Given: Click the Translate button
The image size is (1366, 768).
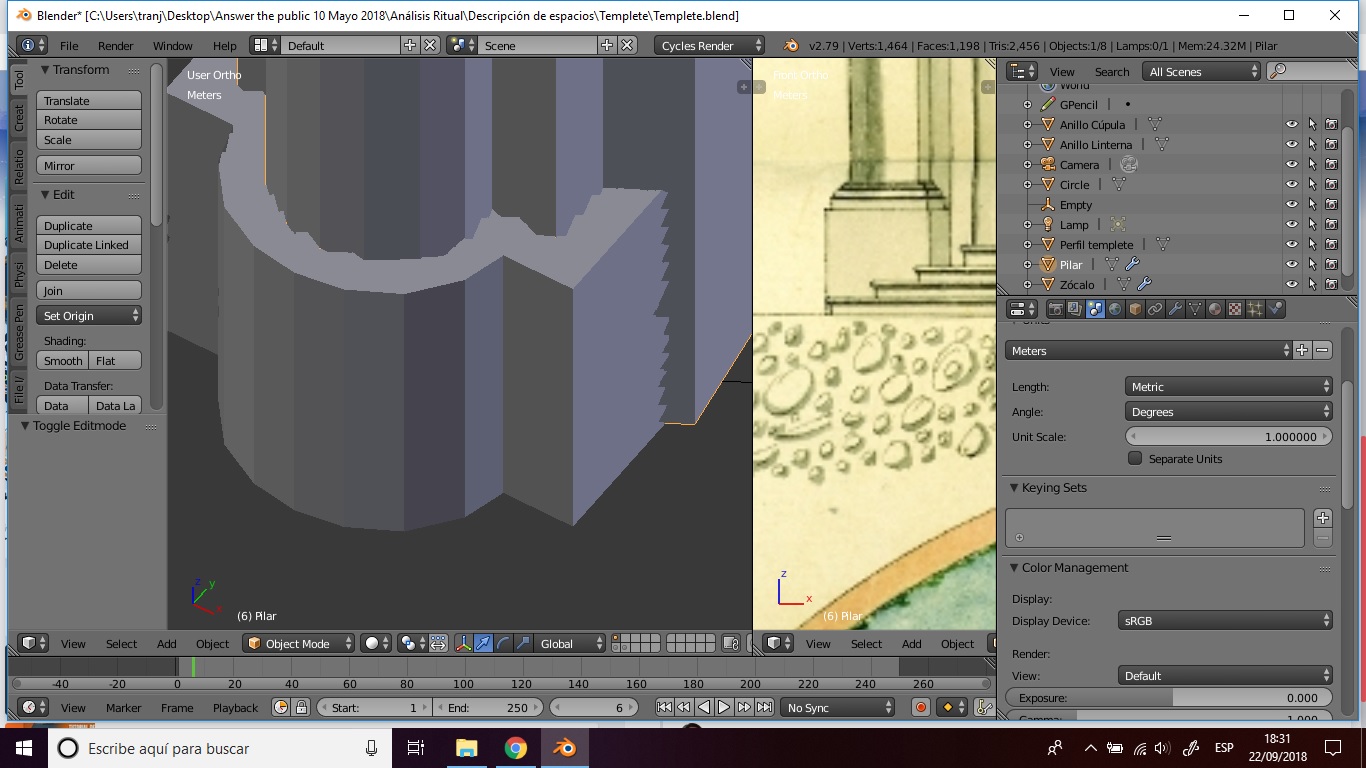Looking at the screenshot, I should 89,100.
